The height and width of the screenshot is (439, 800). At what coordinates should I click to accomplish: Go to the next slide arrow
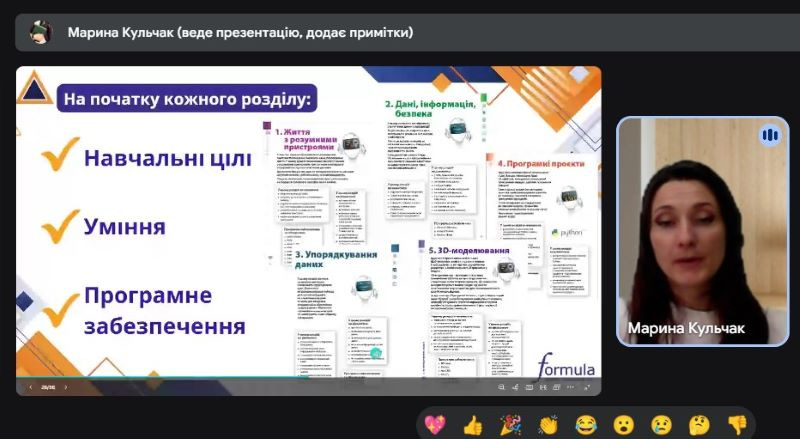coord(66,386)
